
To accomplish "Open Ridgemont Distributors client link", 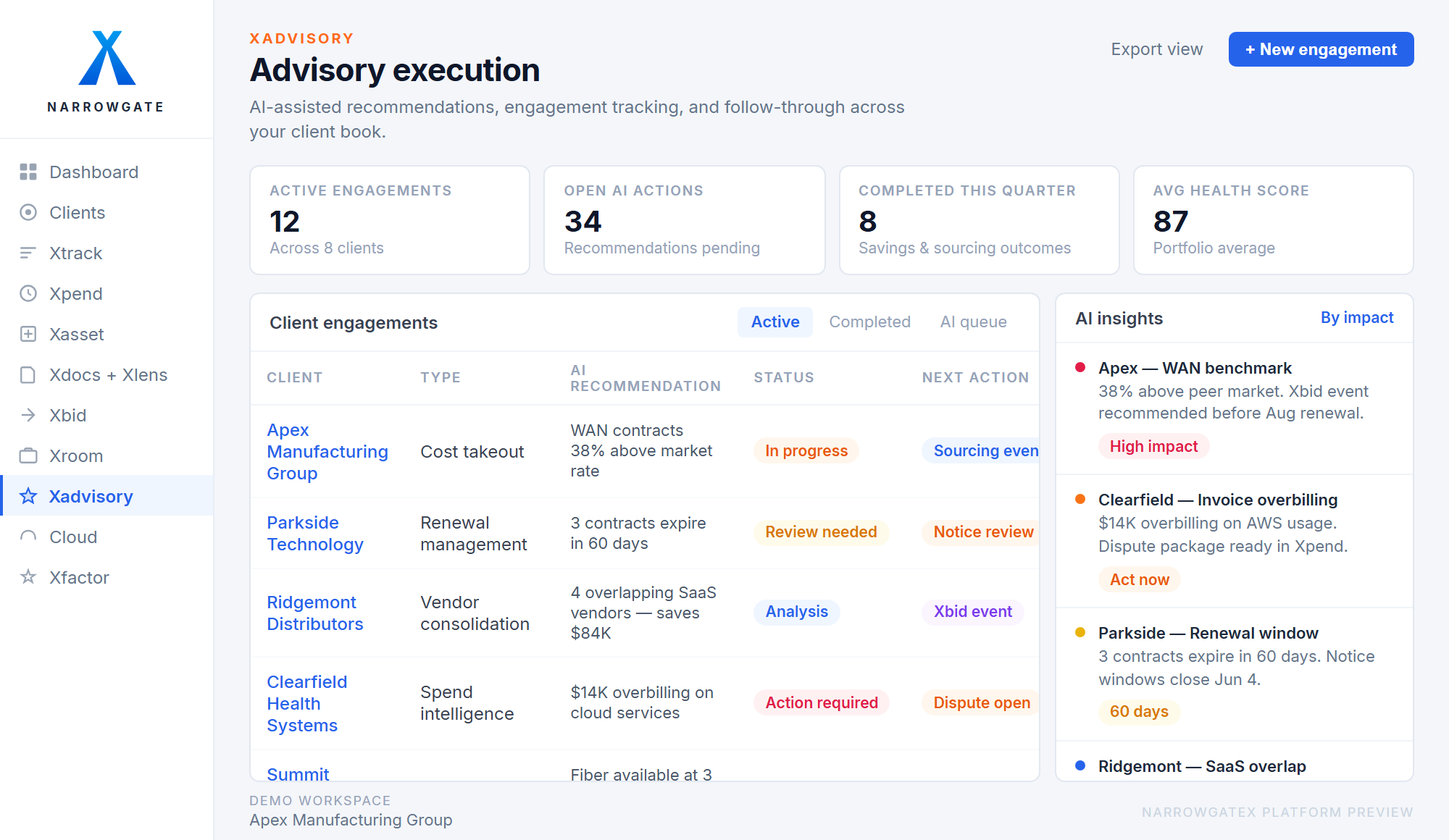I will pyautogui.click(x=314, y=613).
